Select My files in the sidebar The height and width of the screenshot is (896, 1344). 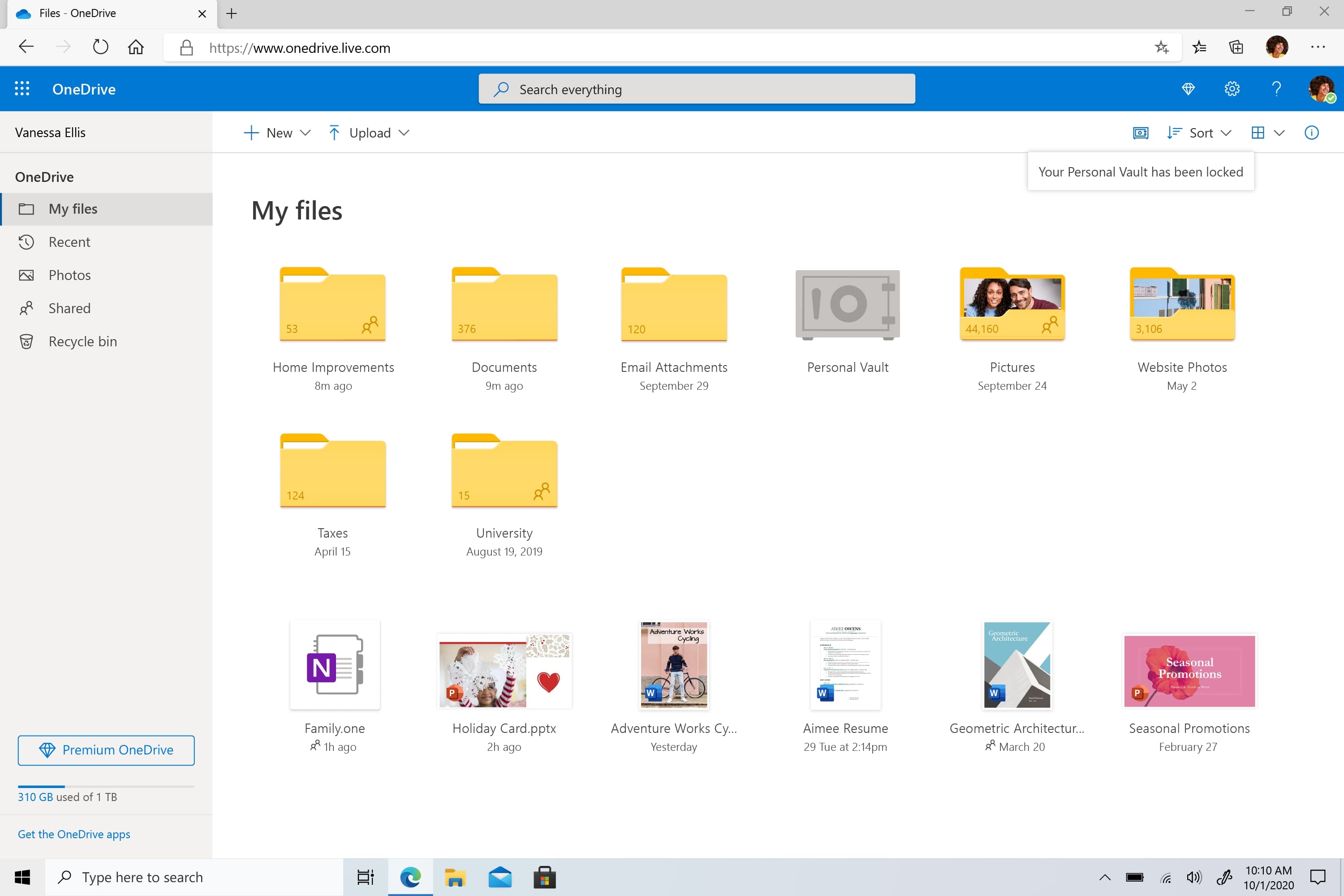click(x=106, y=209)
